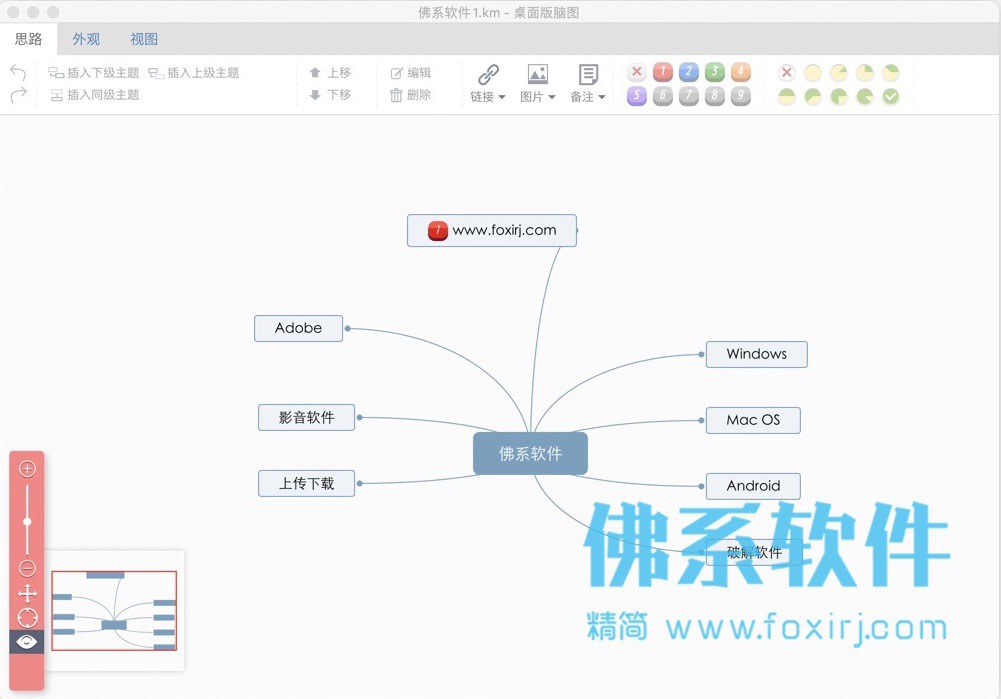Set progress to one-quarter complete

click(864, 72)
